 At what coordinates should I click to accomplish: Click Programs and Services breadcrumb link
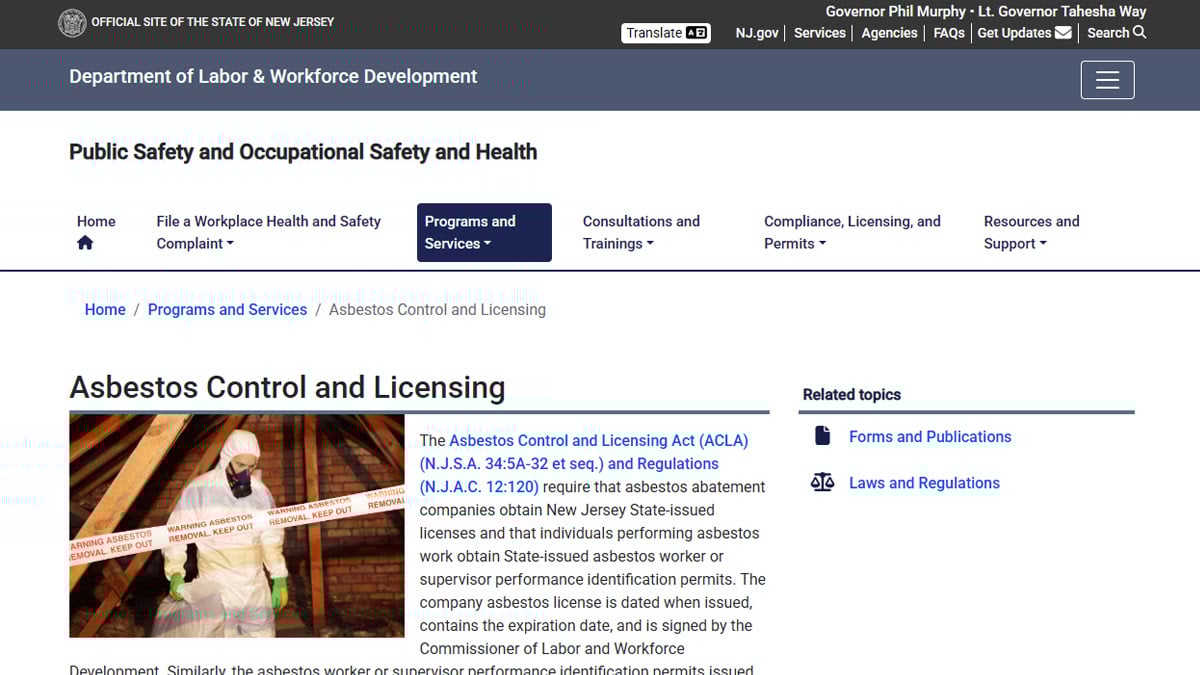(227, 310)
